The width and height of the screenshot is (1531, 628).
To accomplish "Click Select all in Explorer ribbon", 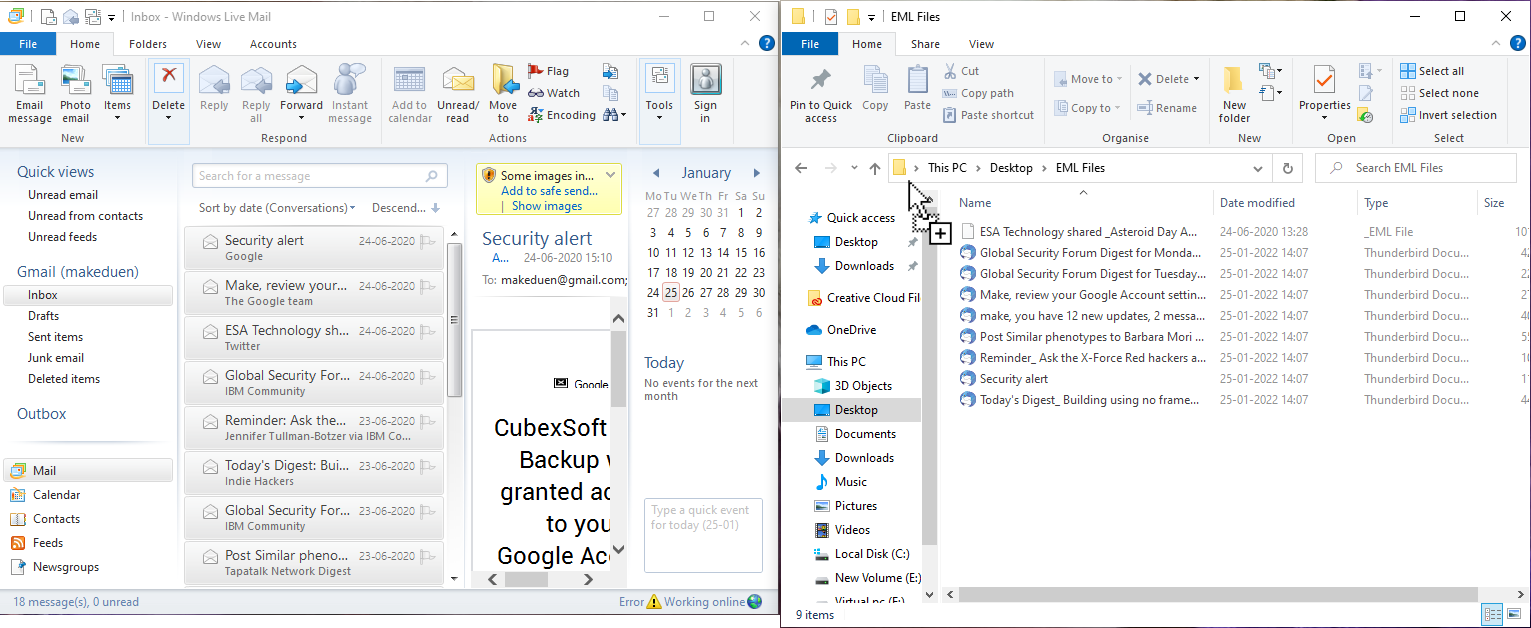I will pos(1432,71).
